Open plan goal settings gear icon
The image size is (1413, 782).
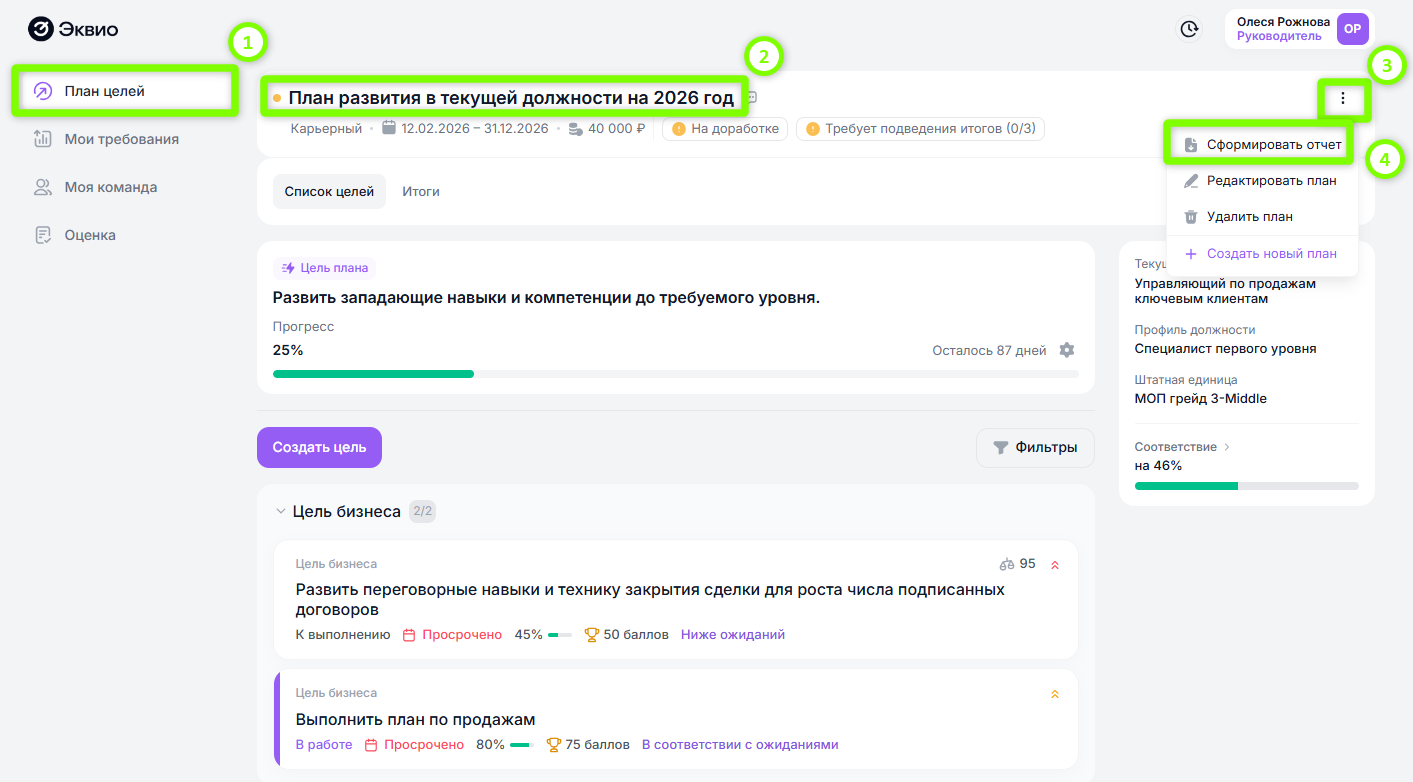[1067, 350]
